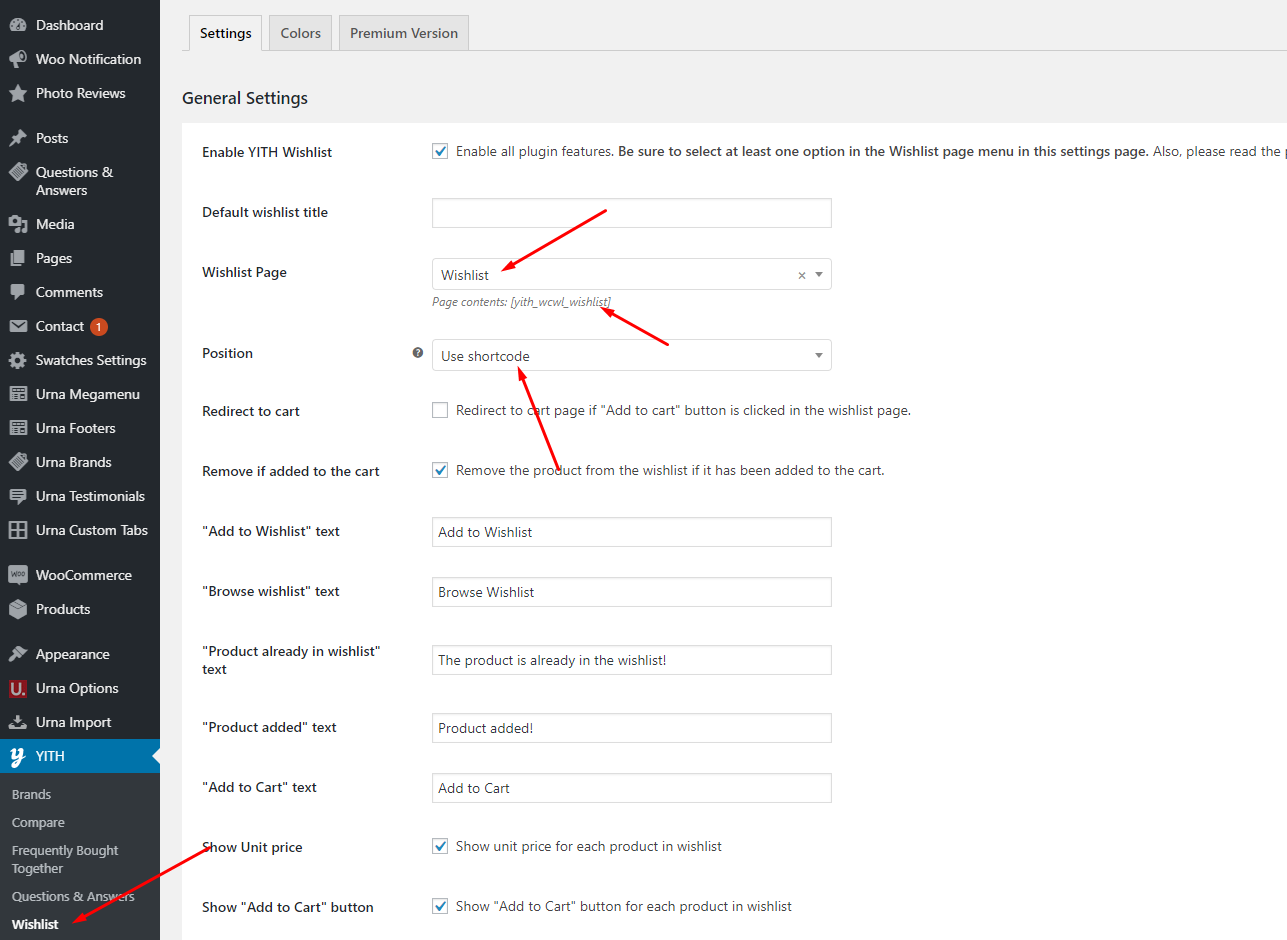Open the Media menu label
The height and width of the screenshot is (940, 1287).
click(55, 224)
